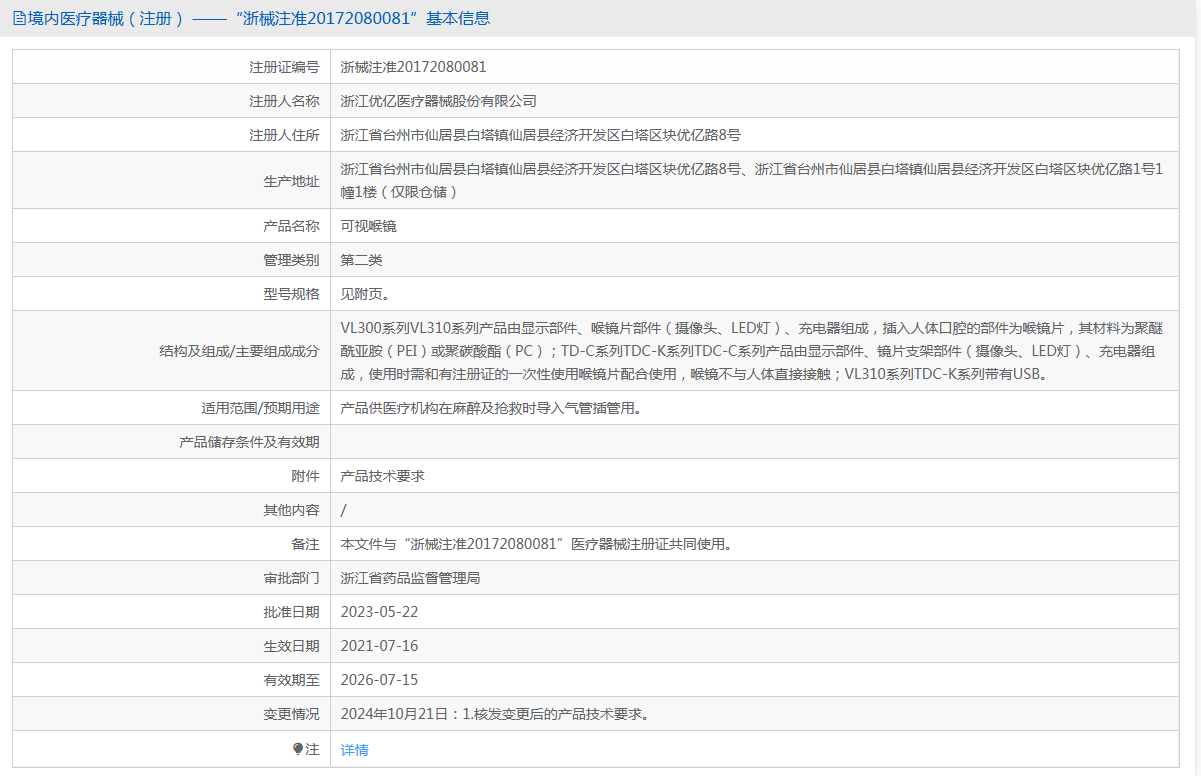Select the structure description starting VL300系列
This screenshot has width=1201, height=776.
[753, 351]
